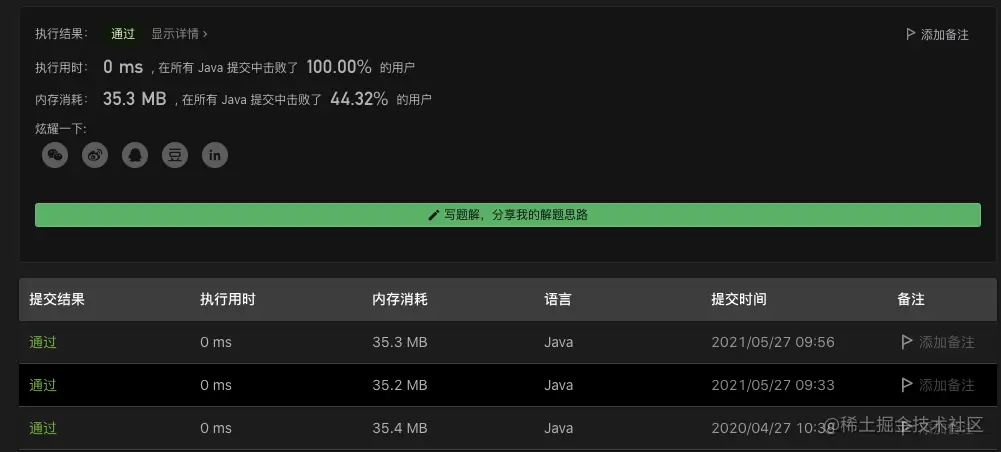Click the 提交时间 column header
Viewport: 1001px width, 452px height.
coord(739,299)
